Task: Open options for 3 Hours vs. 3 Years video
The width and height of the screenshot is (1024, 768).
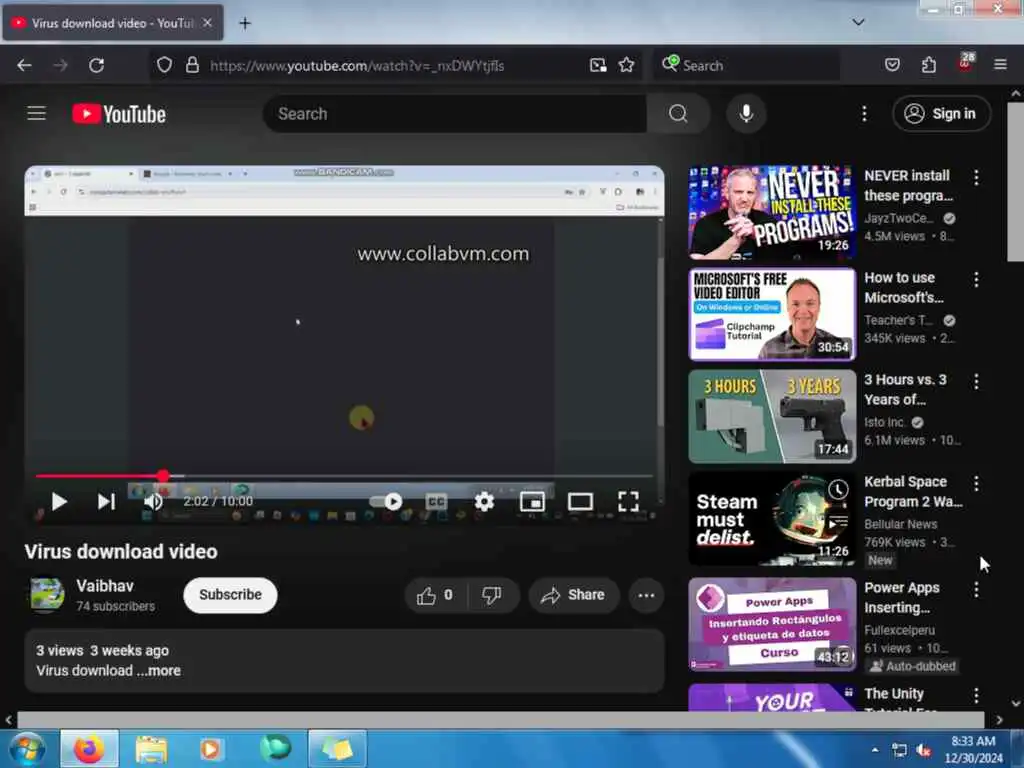Action: (976, 381)
